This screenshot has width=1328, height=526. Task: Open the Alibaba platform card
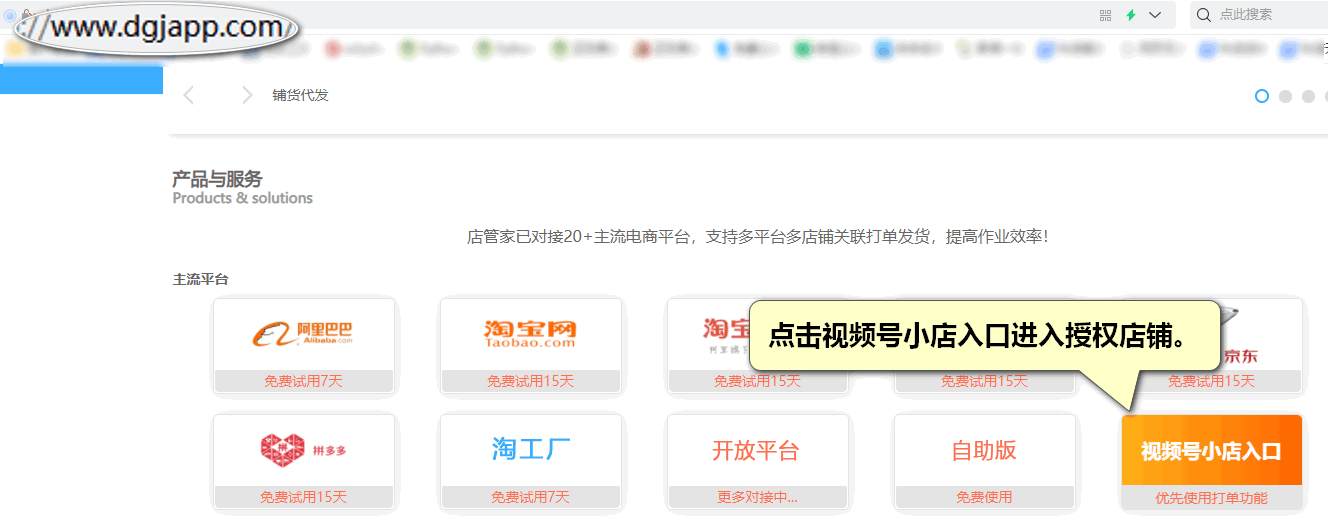point(304,345)
